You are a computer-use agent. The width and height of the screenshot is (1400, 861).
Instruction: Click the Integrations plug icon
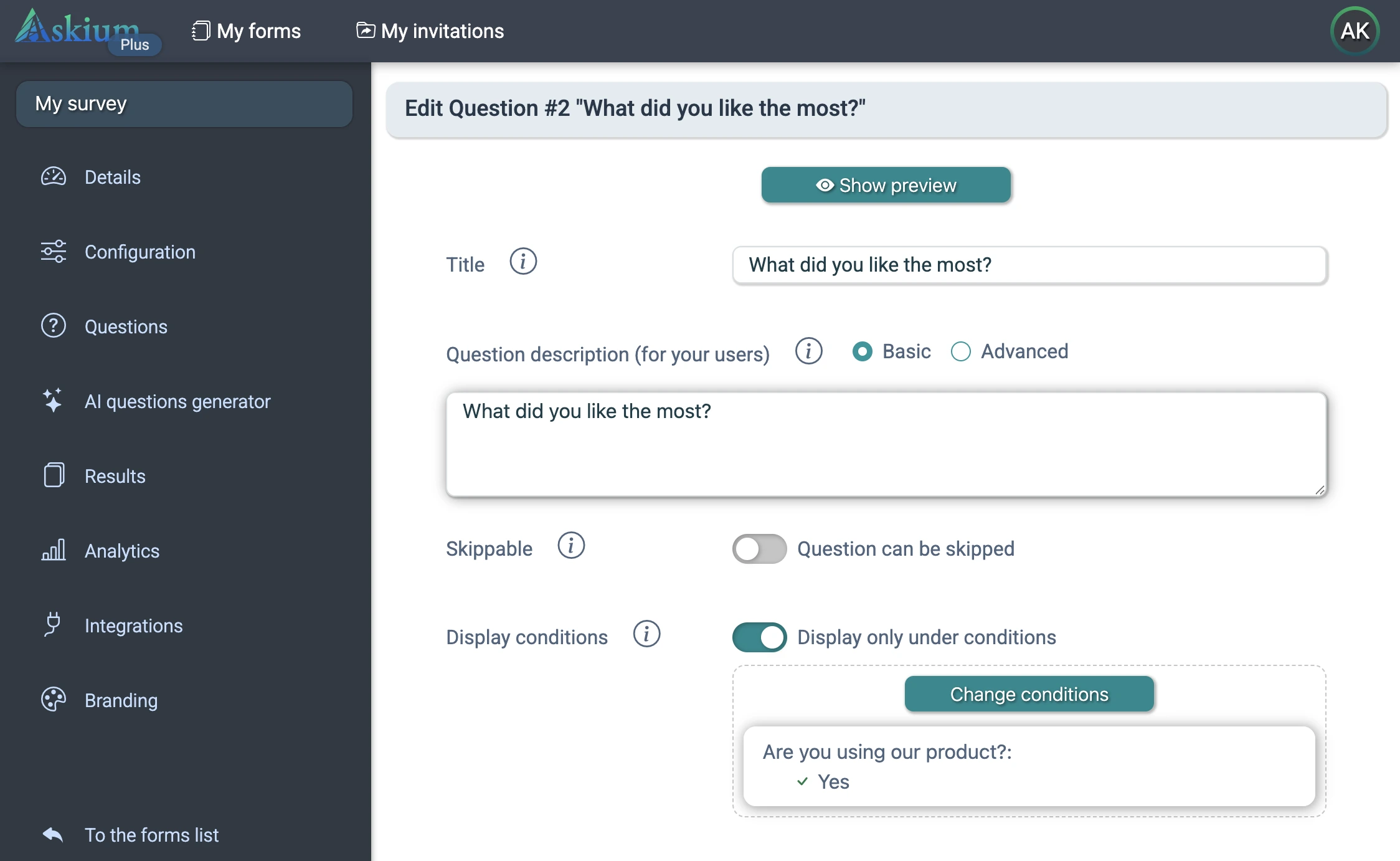[53, 624]
